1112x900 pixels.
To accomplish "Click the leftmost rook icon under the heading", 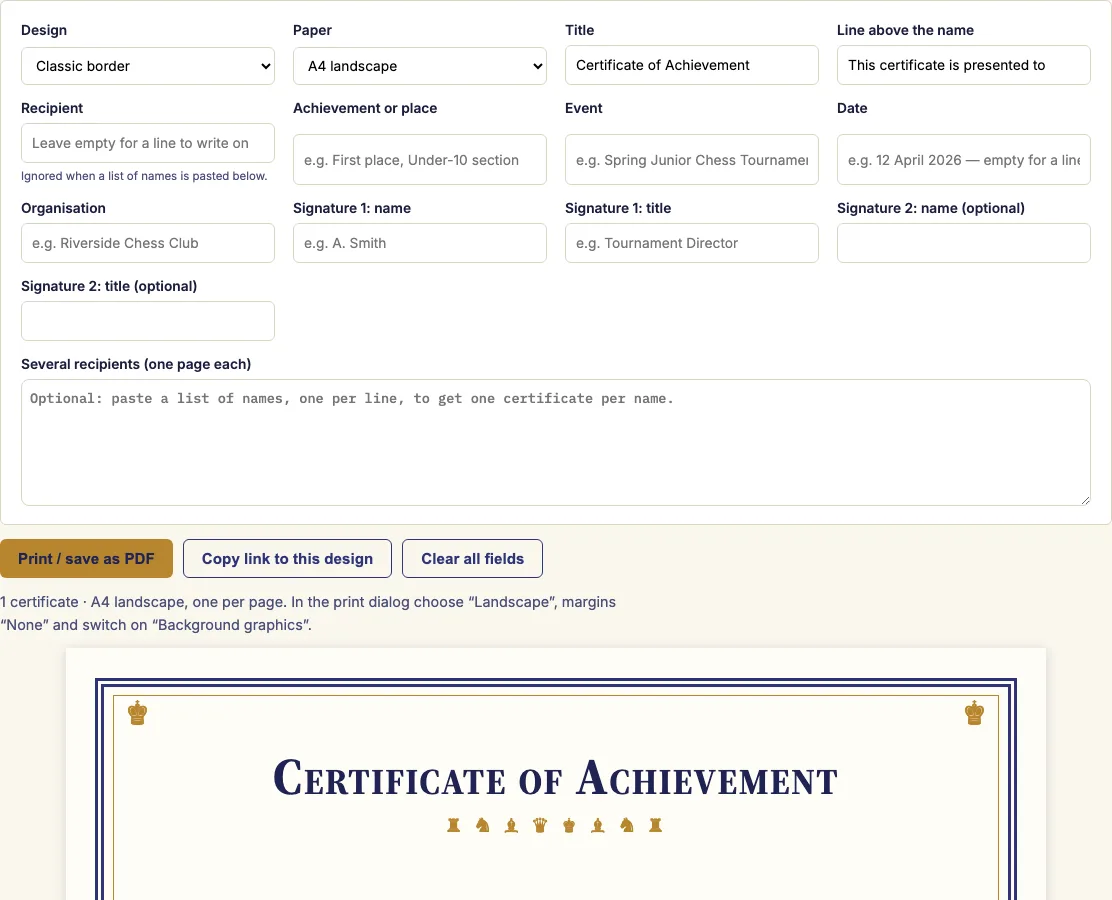I will click(454, 825).
